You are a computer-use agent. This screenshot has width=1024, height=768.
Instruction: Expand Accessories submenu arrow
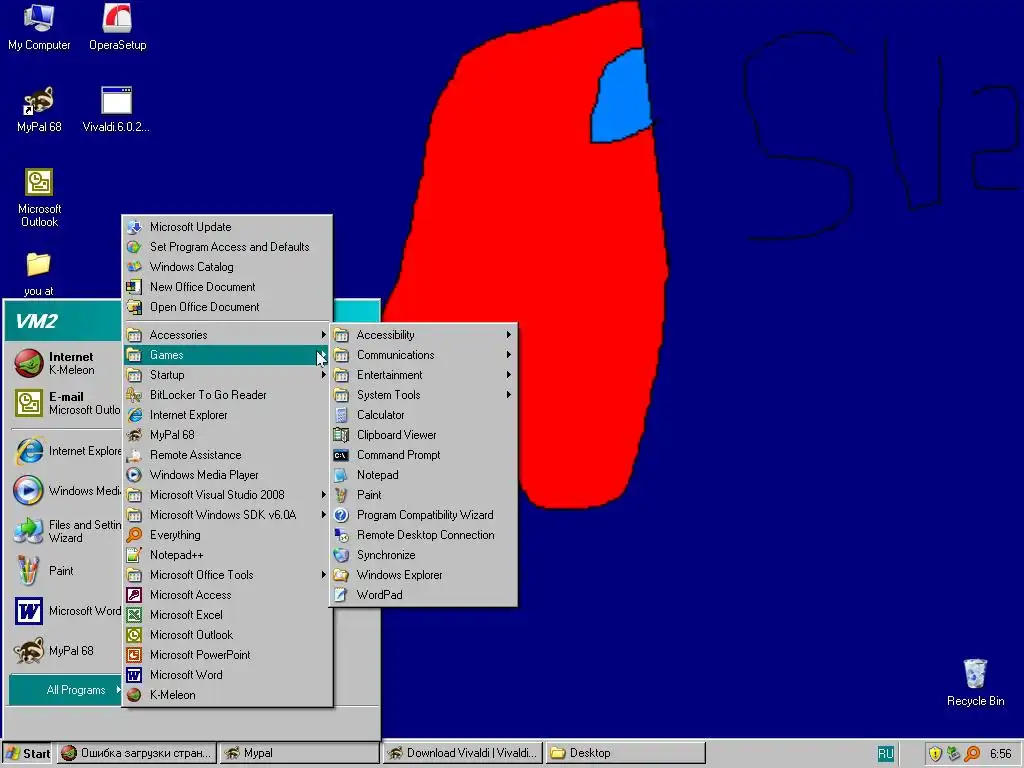323,335
